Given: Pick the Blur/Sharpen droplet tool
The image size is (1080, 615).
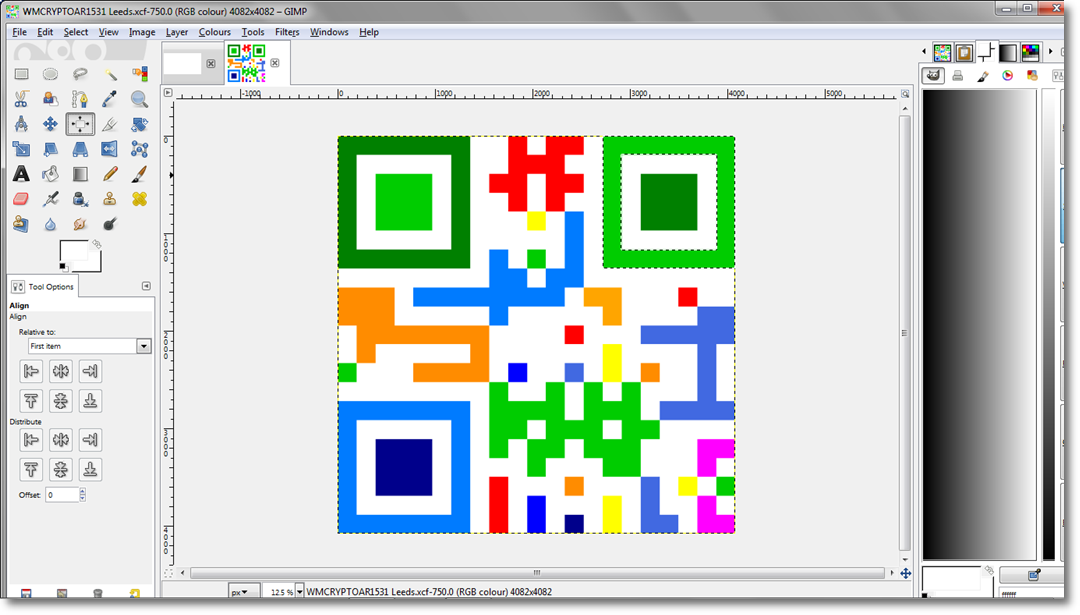Looking at the screenshot, I should coord(50,224).
